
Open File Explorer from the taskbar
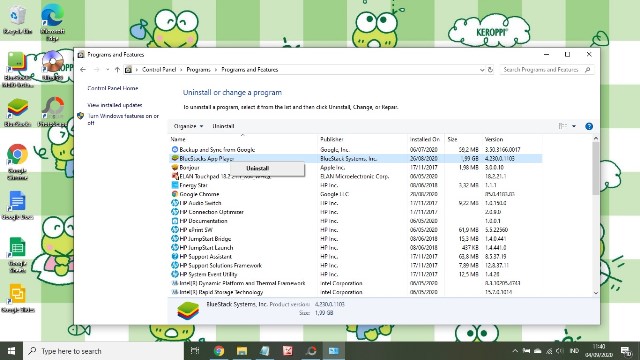point(242,351)
